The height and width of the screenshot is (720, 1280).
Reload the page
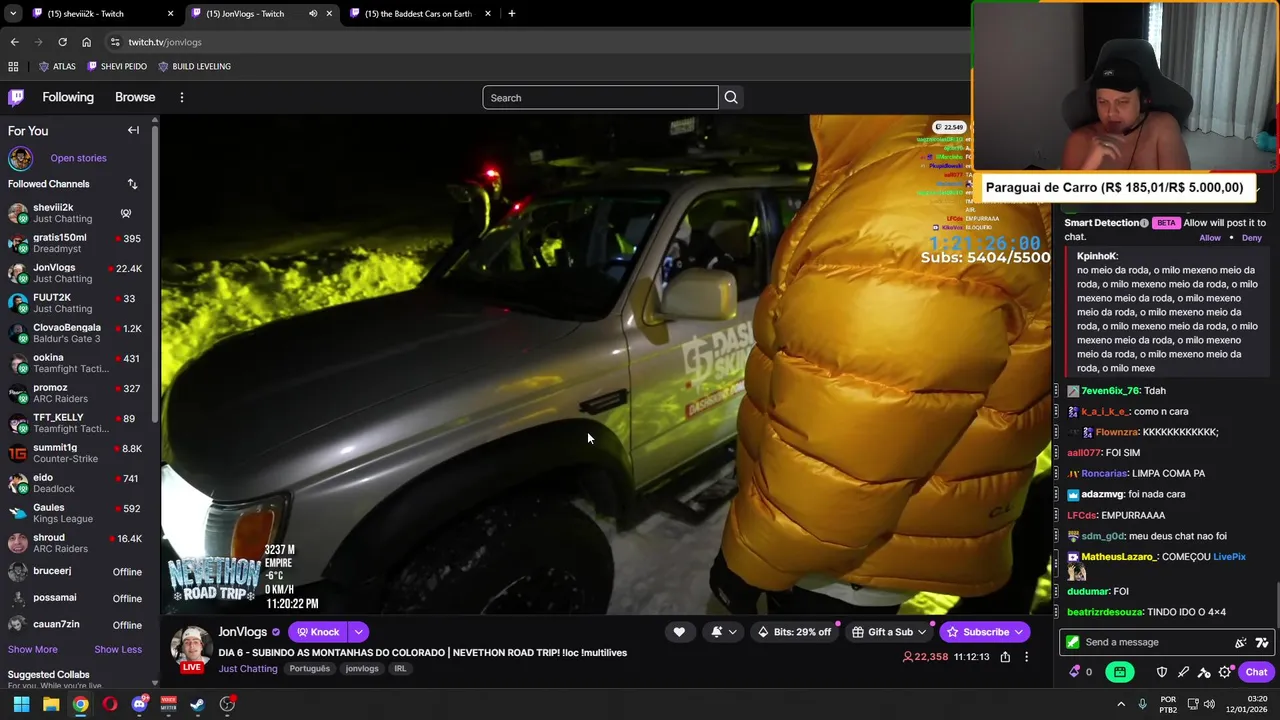coord(62,42)
